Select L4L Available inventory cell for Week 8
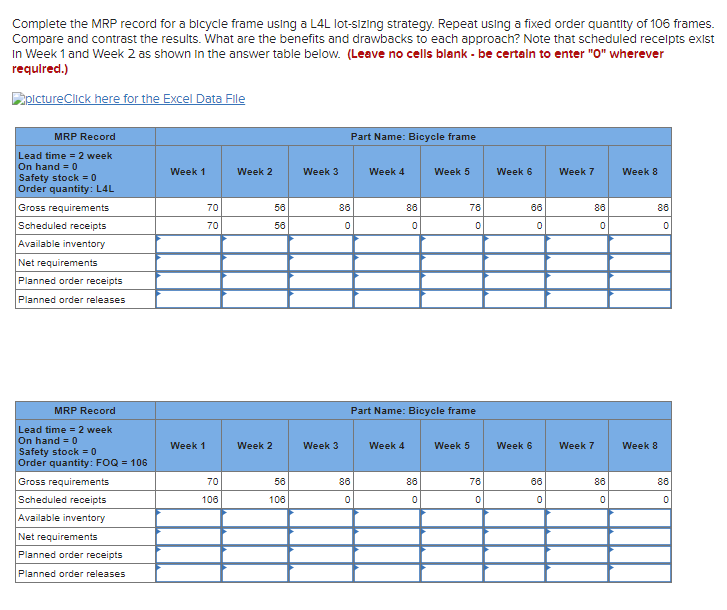This screenshot has height=610, width=727. tap(640, 244)
